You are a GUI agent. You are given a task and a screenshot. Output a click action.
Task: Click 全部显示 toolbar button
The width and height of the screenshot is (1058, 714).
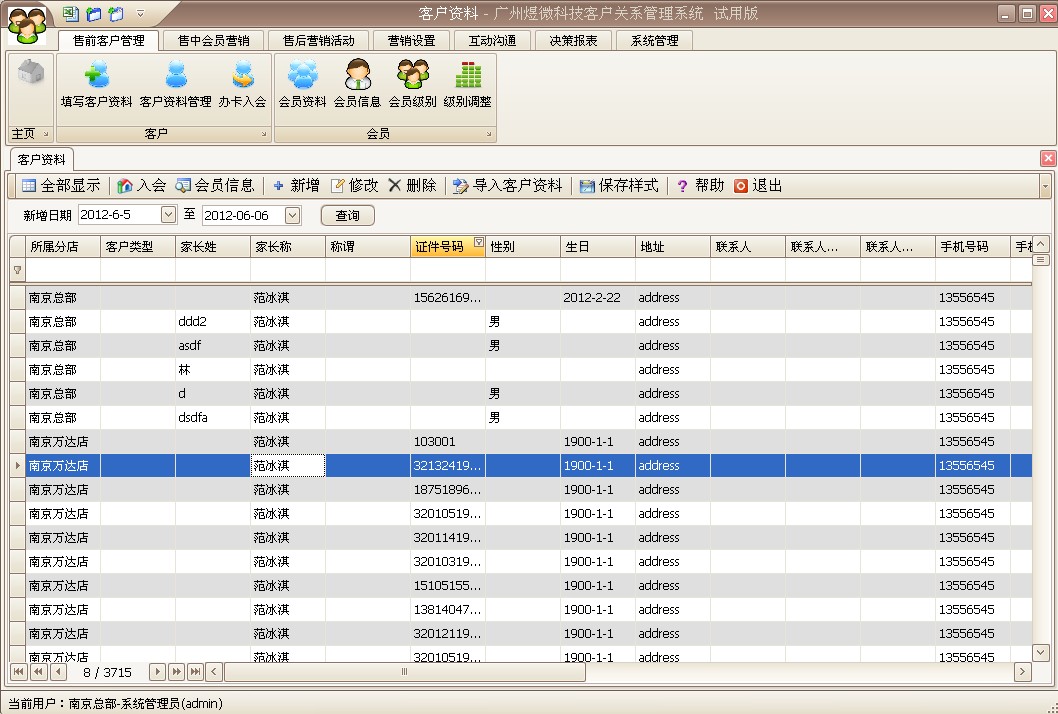[61, 186]
